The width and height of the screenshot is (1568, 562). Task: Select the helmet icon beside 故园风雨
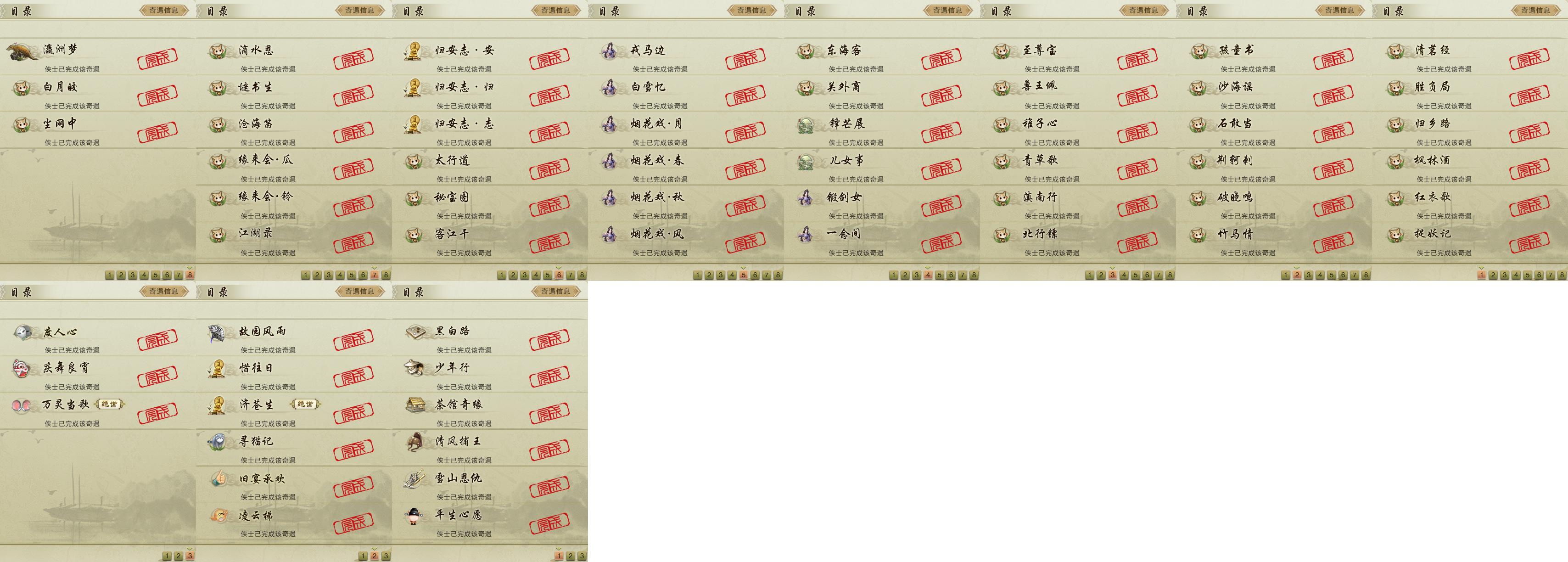tap(217, 332)
